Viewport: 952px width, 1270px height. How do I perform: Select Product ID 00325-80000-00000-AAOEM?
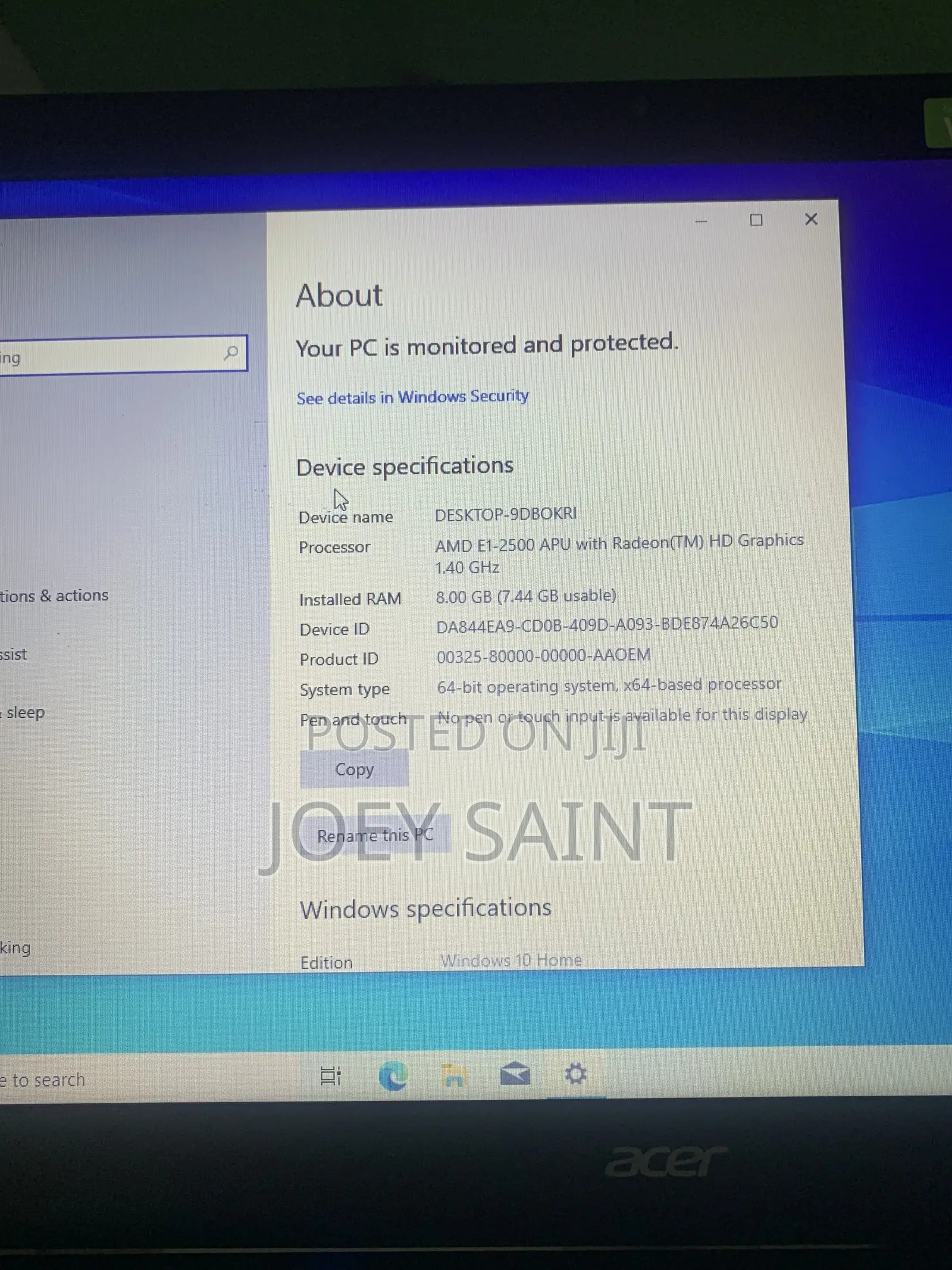point(543,656)
